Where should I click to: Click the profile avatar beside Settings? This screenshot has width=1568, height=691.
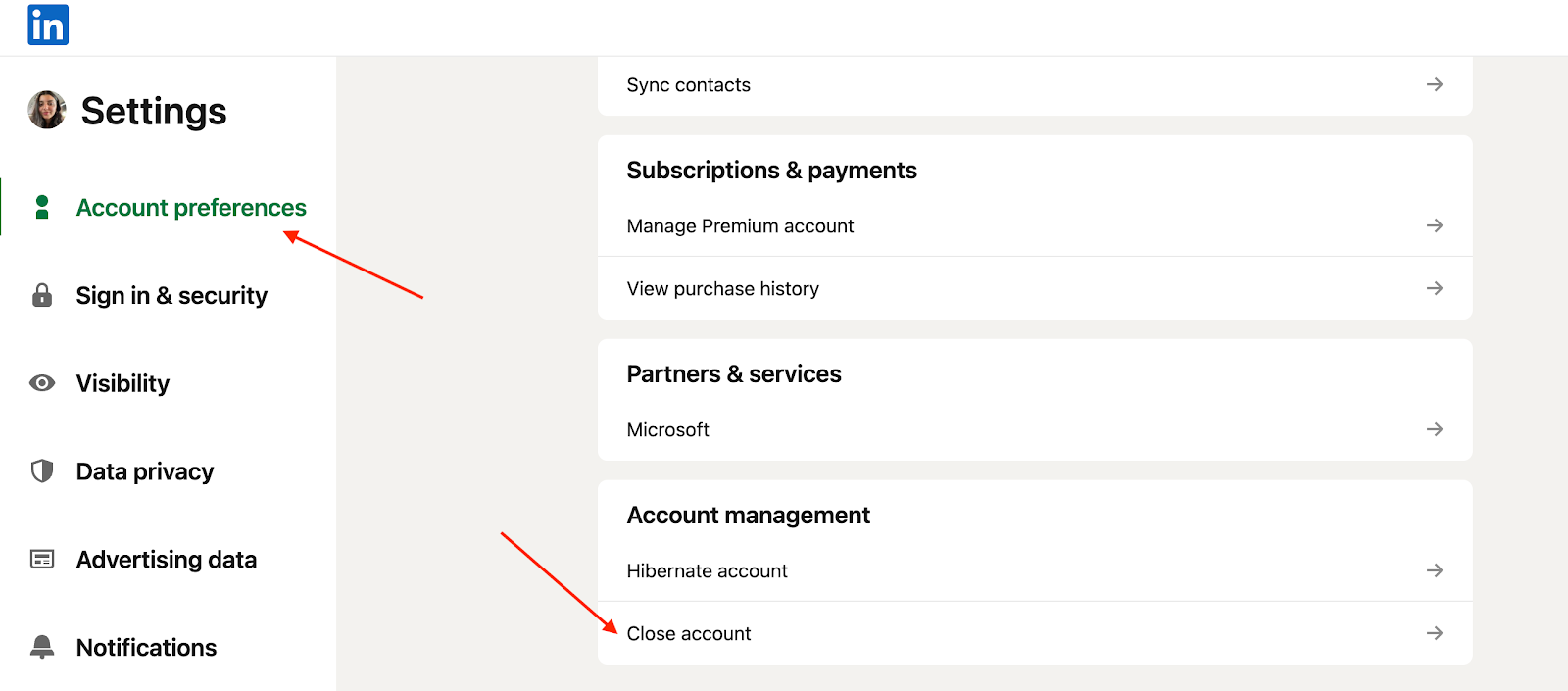tap(47, 110)
